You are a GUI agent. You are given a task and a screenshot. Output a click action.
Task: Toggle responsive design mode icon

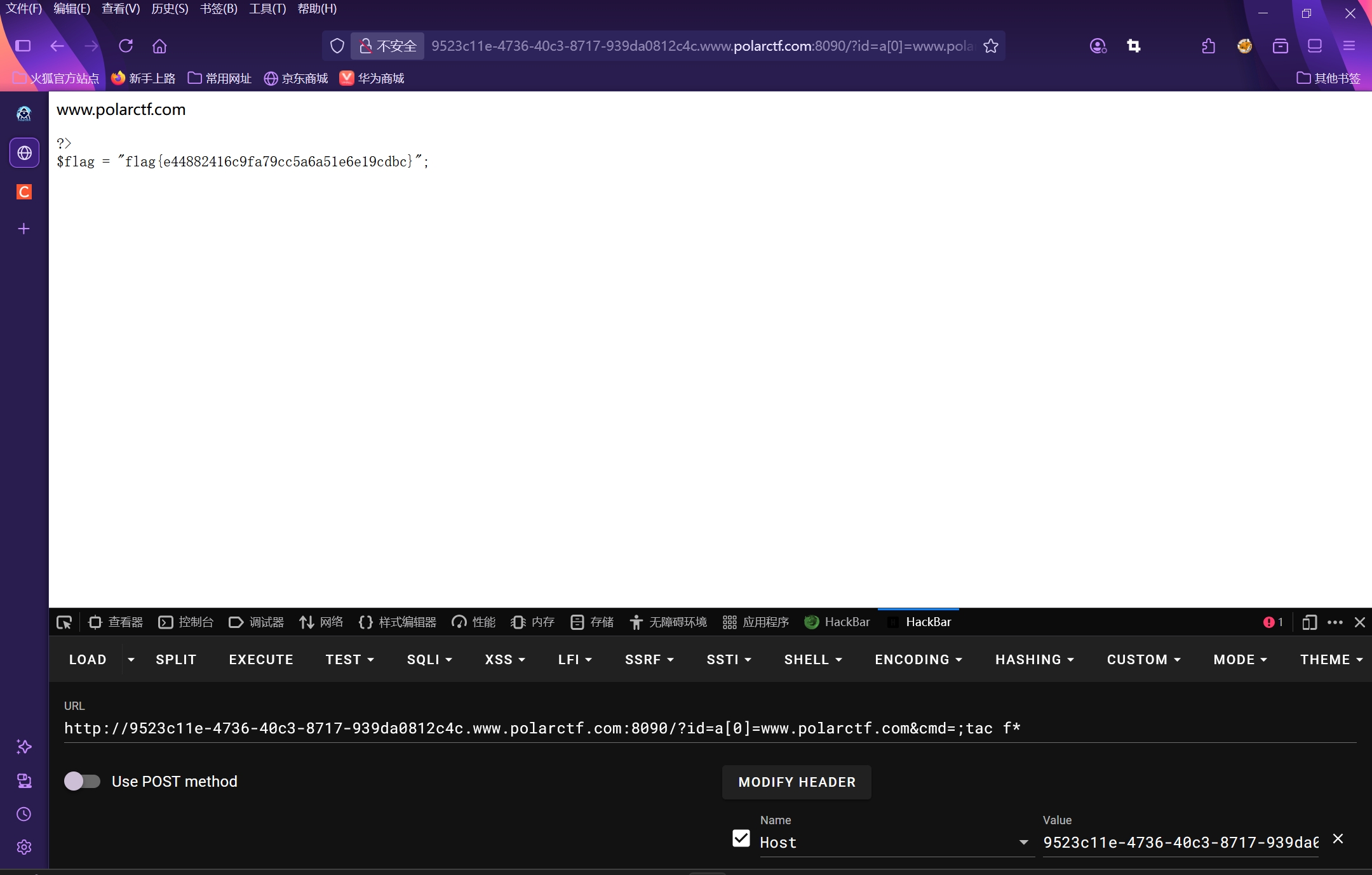tap(1308, 622)
